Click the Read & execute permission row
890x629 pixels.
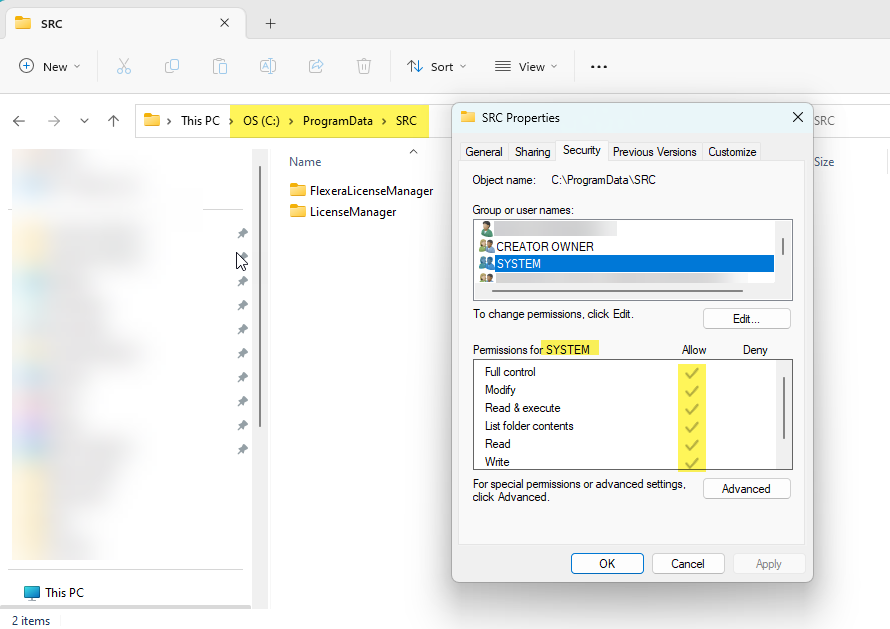point(624,408)
